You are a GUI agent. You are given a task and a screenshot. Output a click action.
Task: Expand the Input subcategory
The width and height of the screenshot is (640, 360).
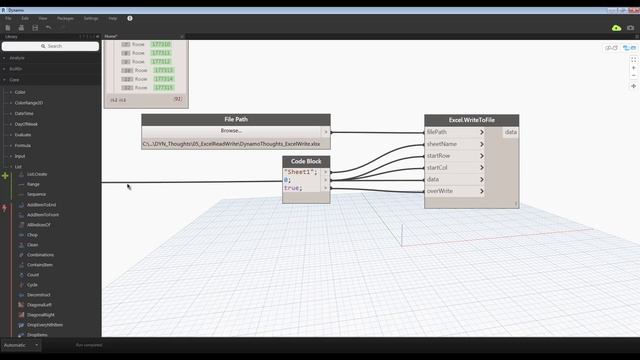[20, 156]
